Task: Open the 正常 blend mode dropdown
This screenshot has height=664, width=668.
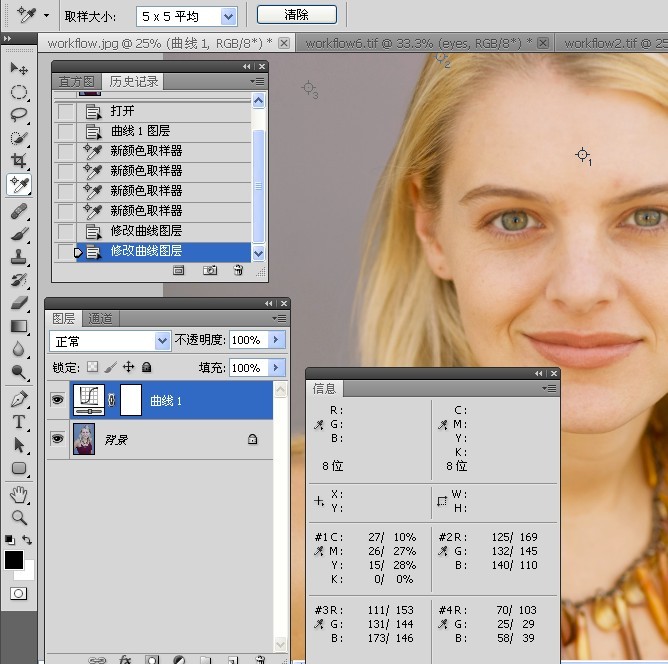Action: [x=162, y=341]
